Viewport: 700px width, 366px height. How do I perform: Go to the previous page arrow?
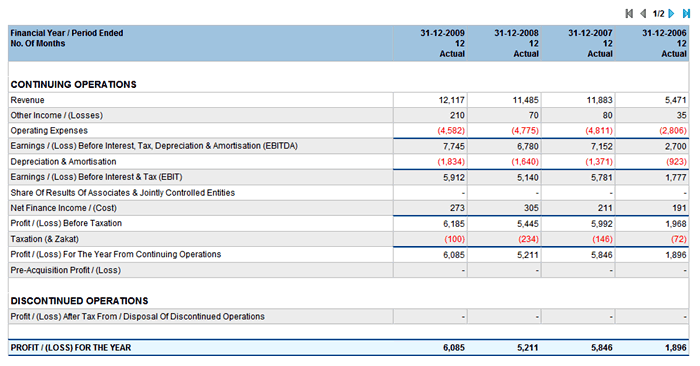point(643,14)
